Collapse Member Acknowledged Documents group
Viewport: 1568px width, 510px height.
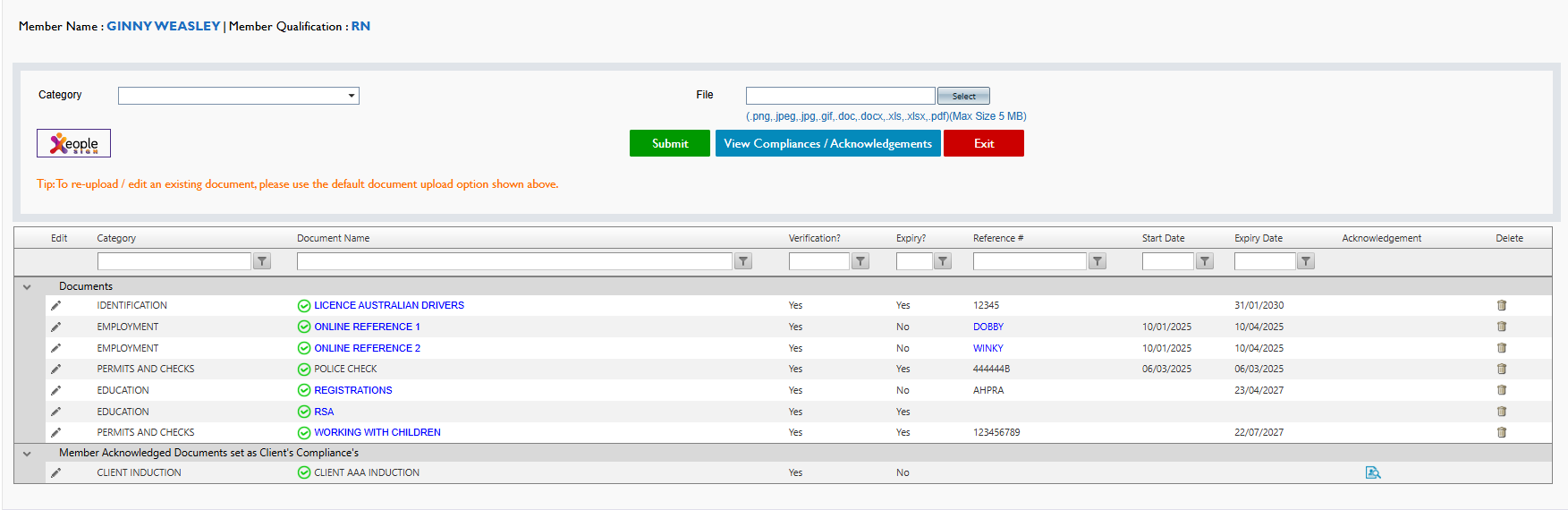point(27,454)
